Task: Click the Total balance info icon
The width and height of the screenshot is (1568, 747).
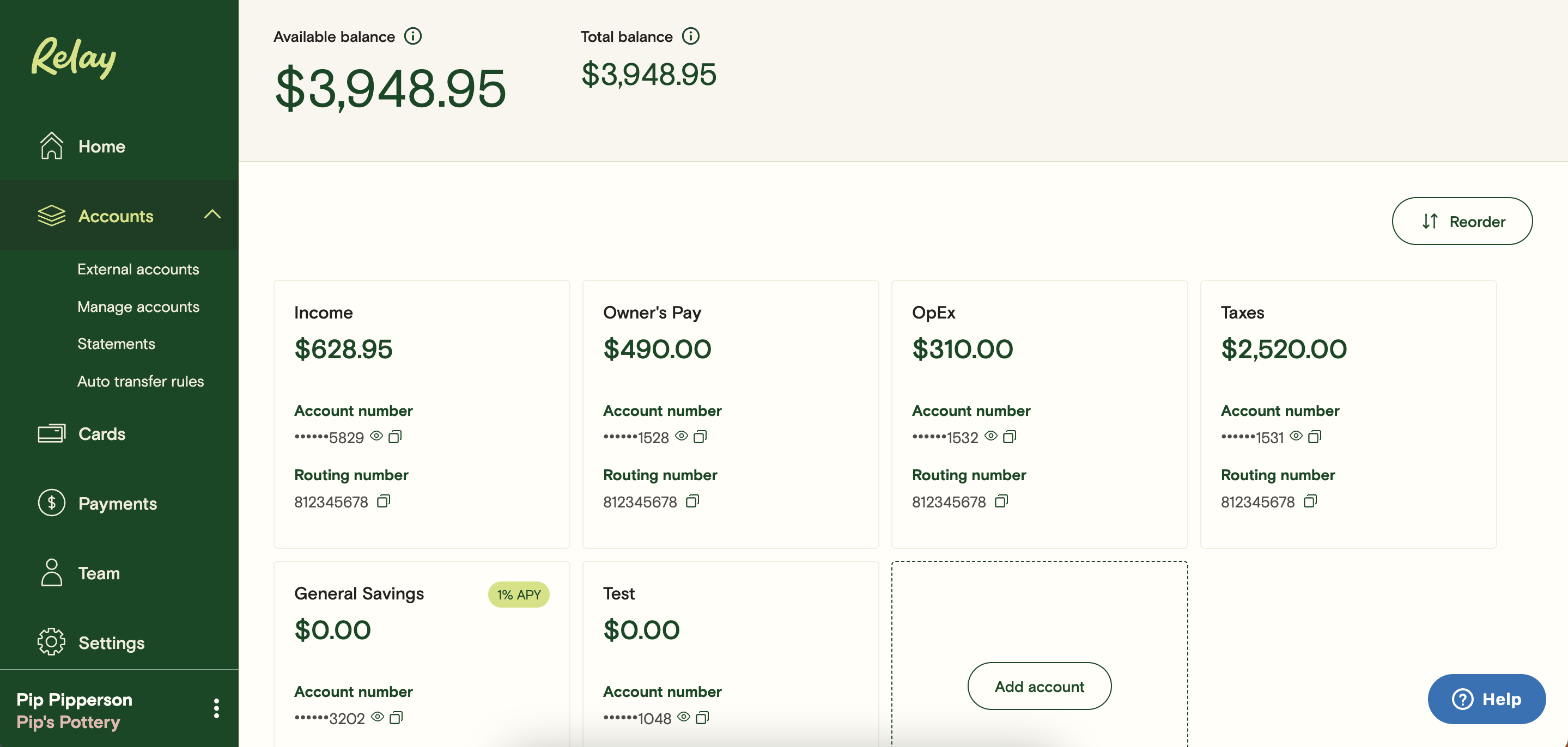Action: point(690,36)
